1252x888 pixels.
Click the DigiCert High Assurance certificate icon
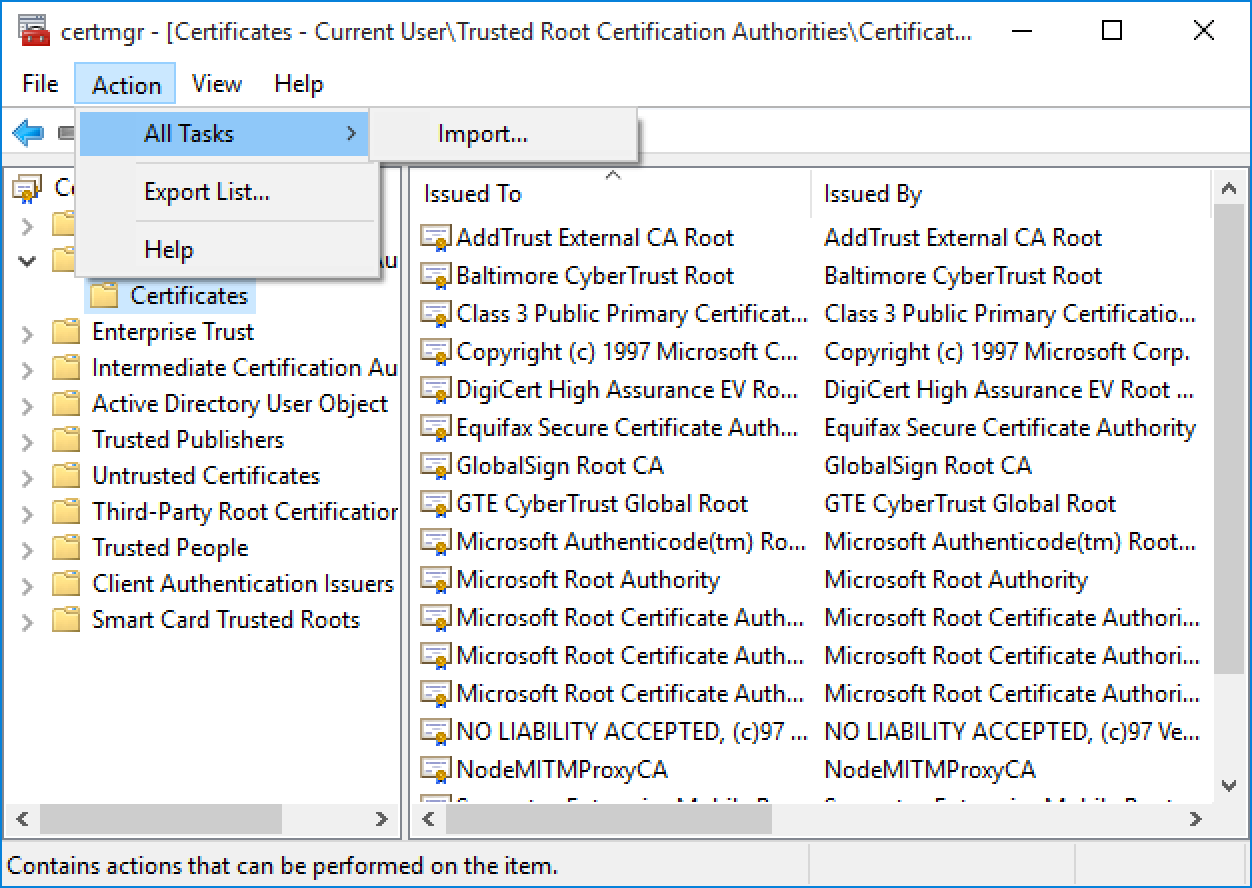(436, 390)
